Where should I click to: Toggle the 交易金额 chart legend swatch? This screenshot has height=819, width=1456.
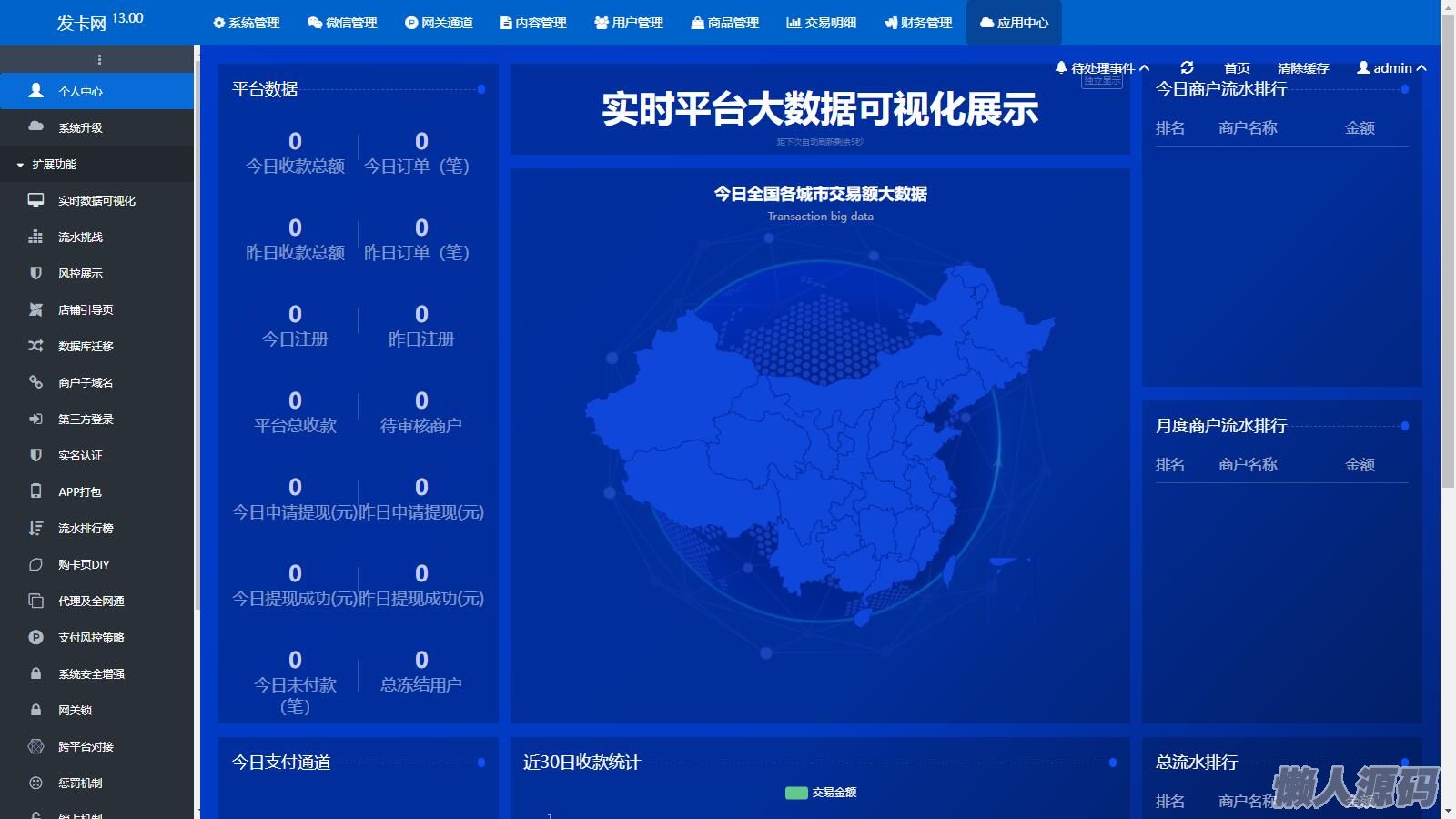[x=796, y=793]
